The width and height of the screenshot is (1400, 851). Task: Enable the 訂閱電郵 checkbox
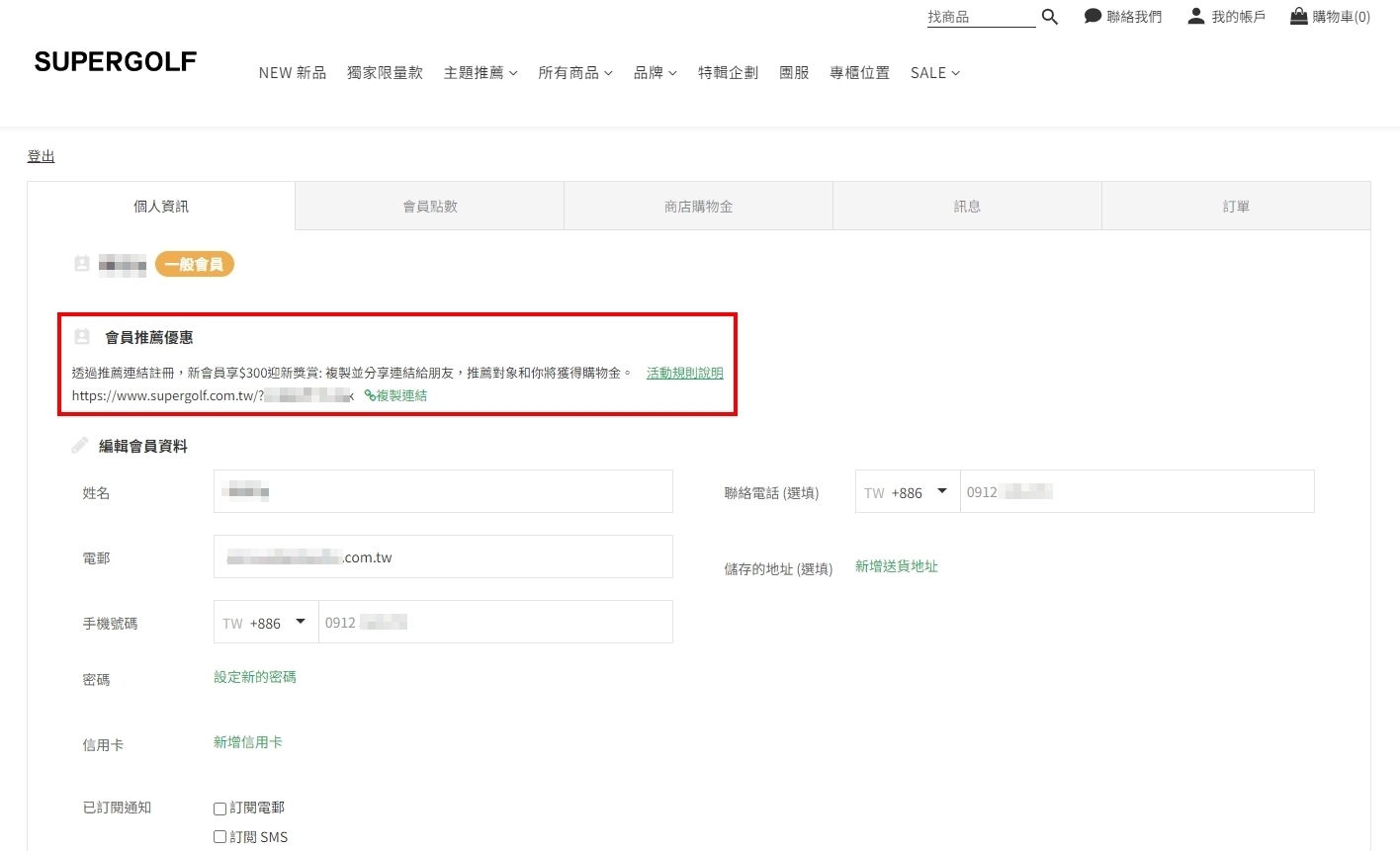point(220,808)
